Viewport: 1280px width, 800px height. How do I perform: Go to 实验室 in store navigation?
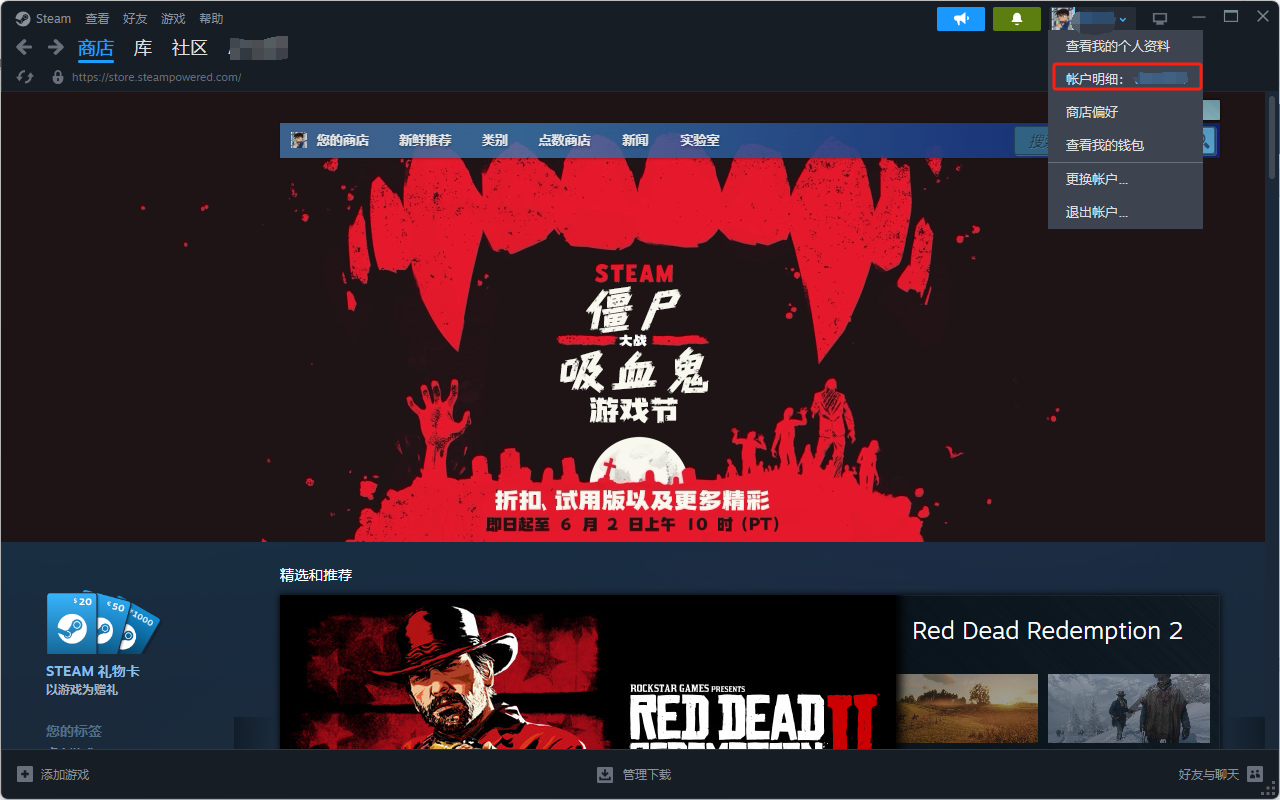(x=700, y=140)
